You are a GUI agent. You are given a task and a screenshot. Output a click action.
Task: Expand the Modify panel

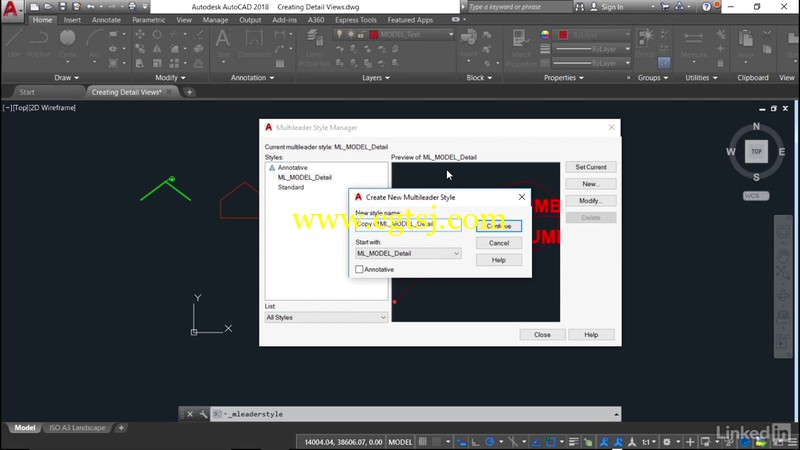pyautogui.click(x=170, y=78)
